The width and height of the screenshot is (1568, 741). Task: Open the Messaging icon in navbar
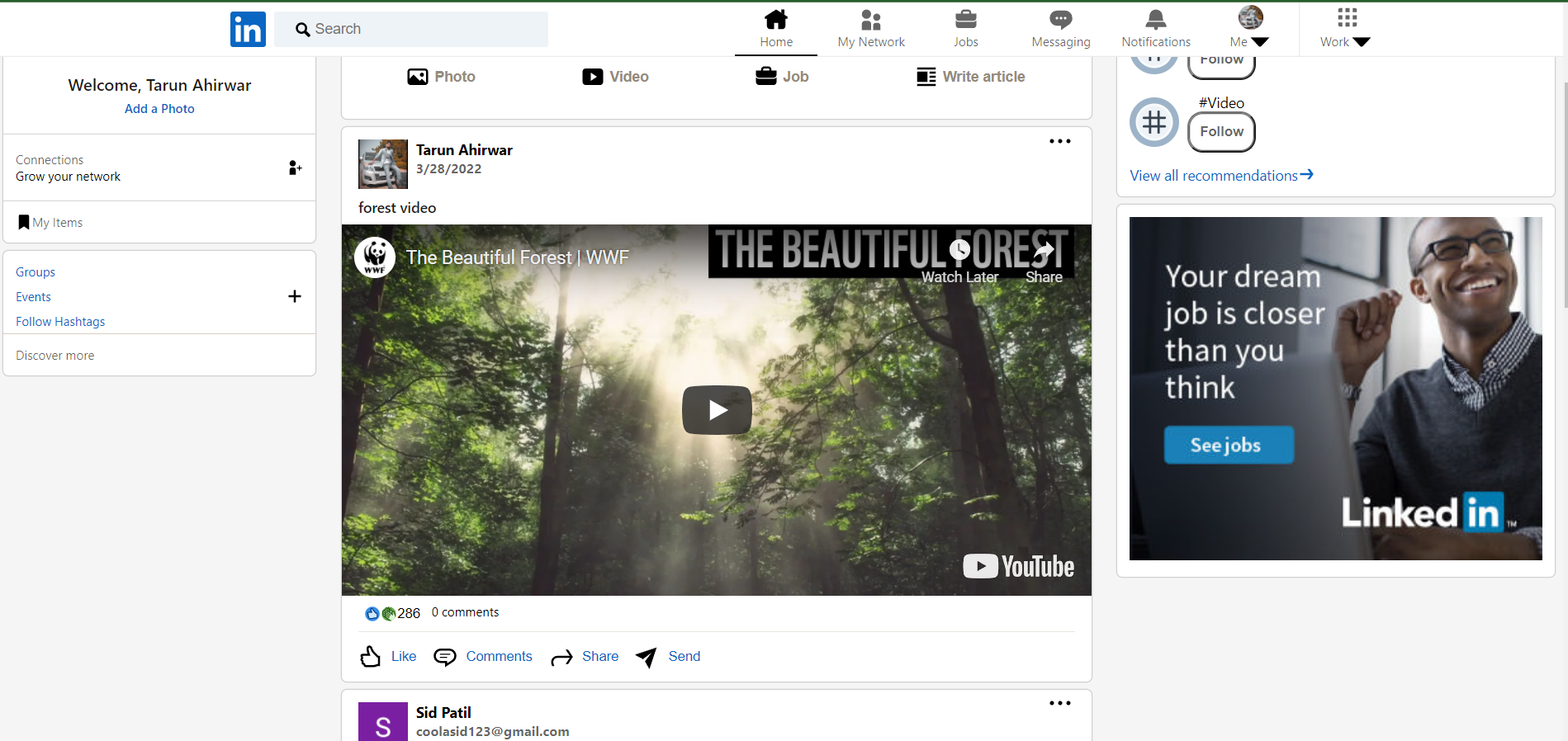click(1060, 20)
